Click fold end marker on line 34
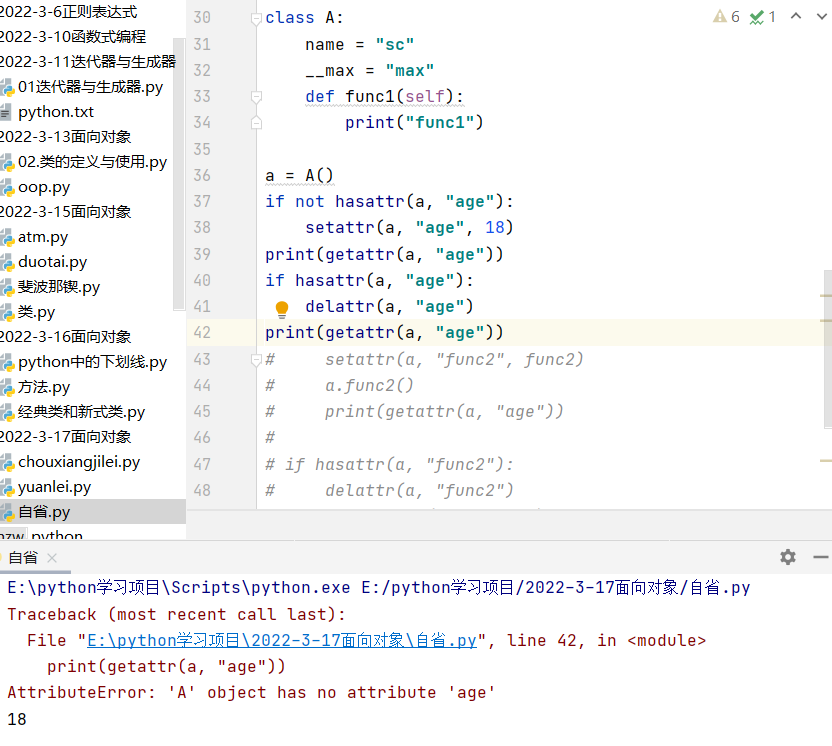 (256, 123)
